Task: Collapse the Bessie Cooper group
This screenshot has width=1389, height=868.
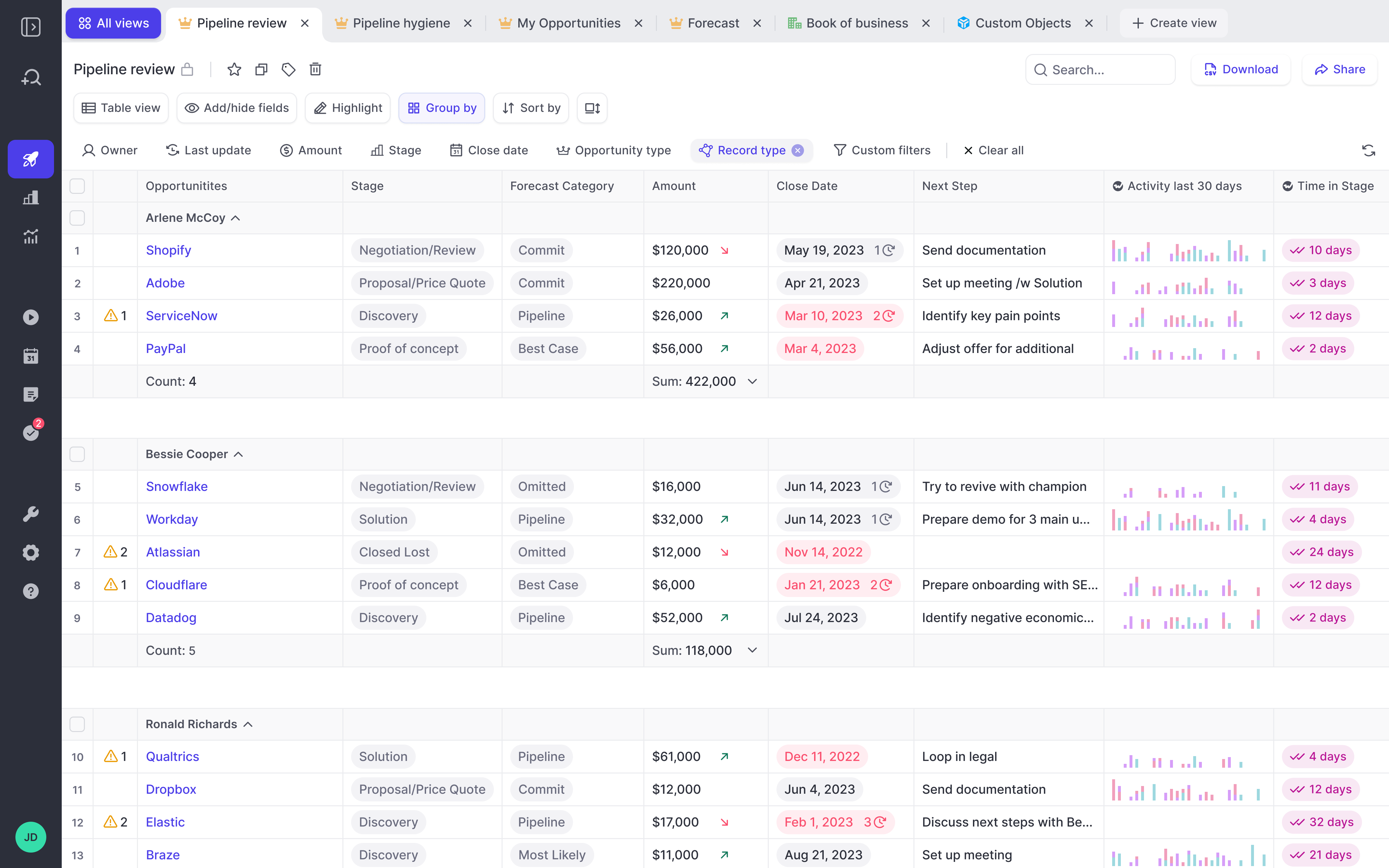Action: pyautogui.click(x=239, y=455)
